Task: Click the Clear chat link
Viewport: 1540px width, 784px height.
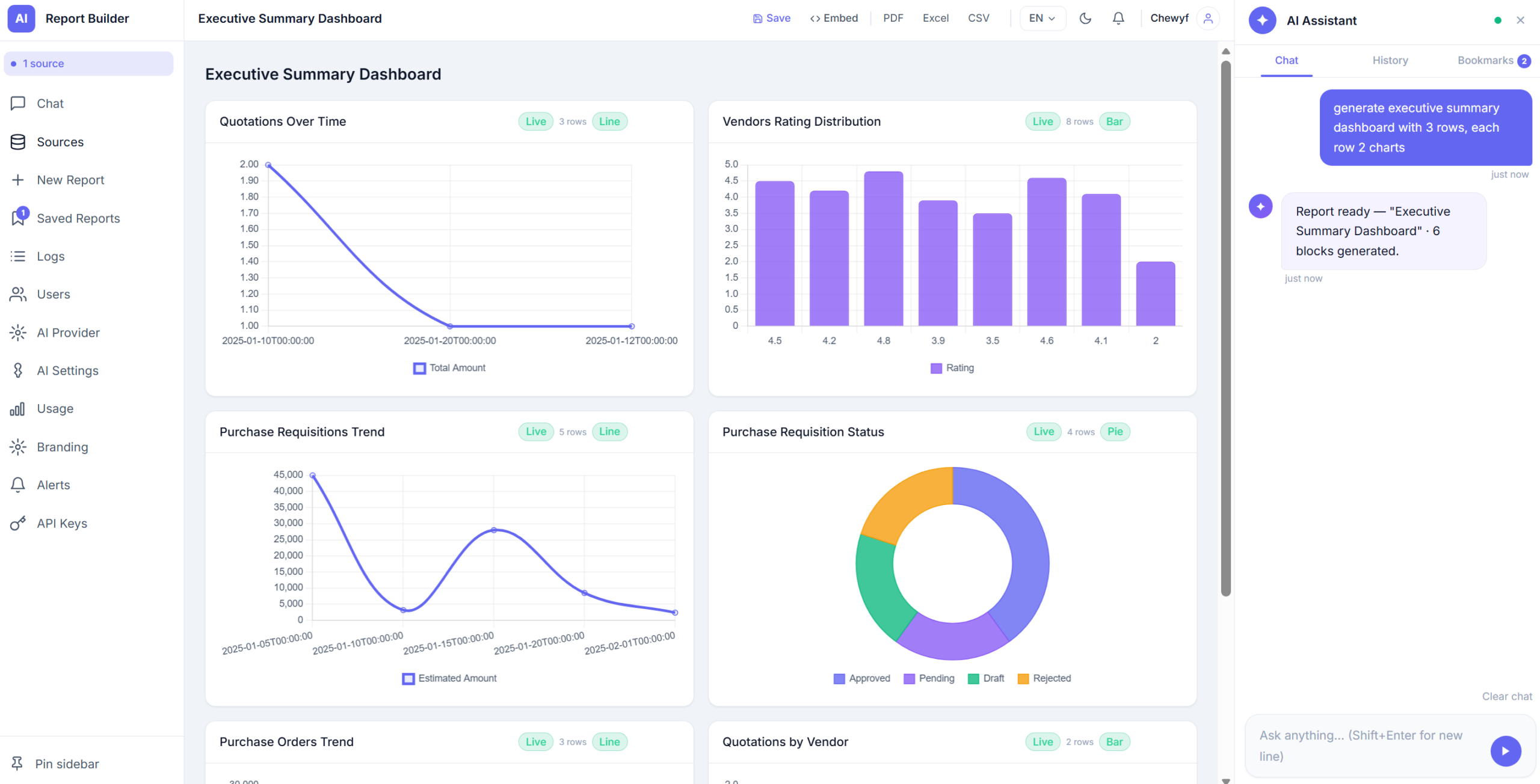Action: 1506,696
